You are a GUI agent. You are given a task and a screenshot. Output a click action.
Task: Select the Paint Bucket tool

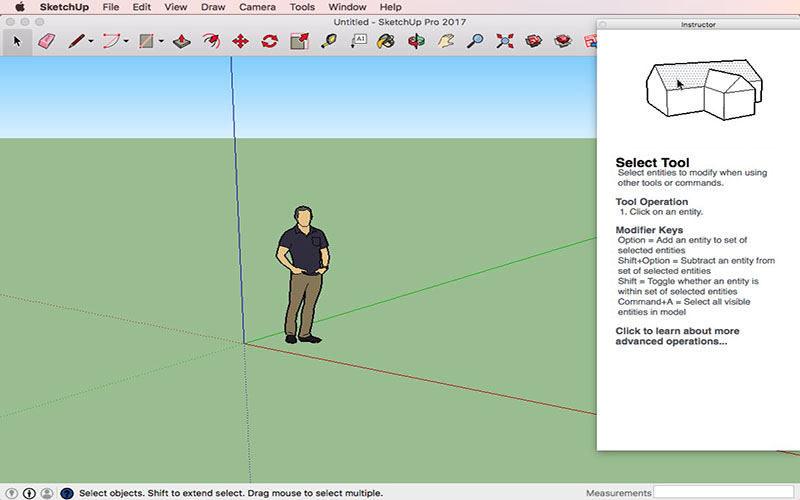tap(386, 41)
